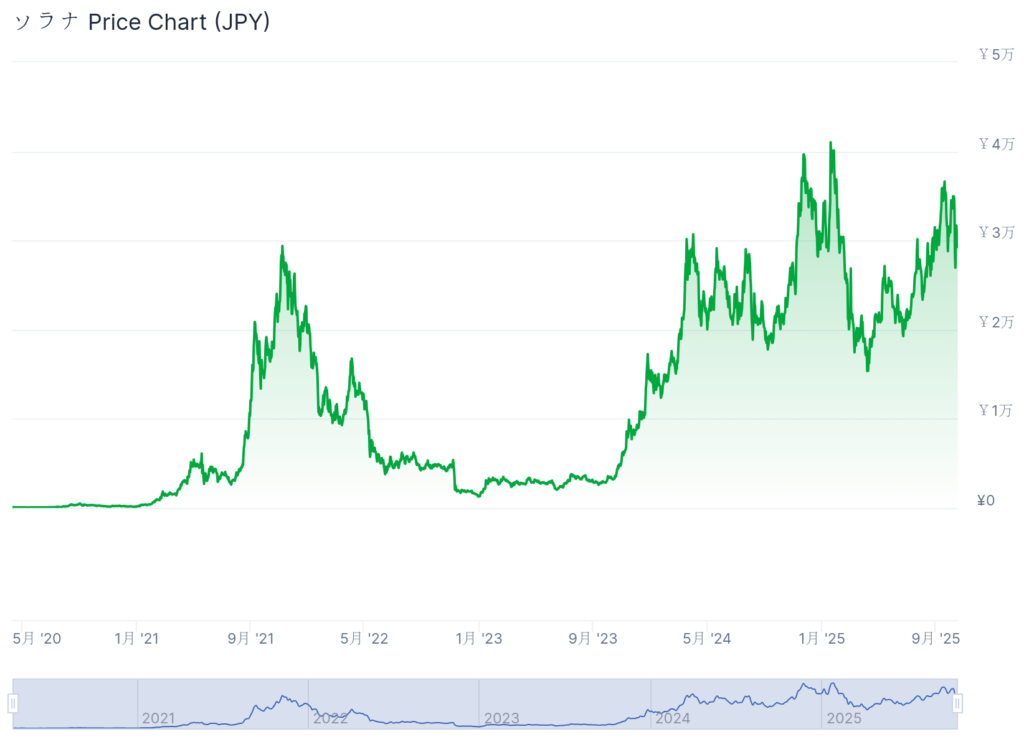Click the 2025 label in the navigator
The height and width of the screenshot is (747, 1024).
[843, 718]
